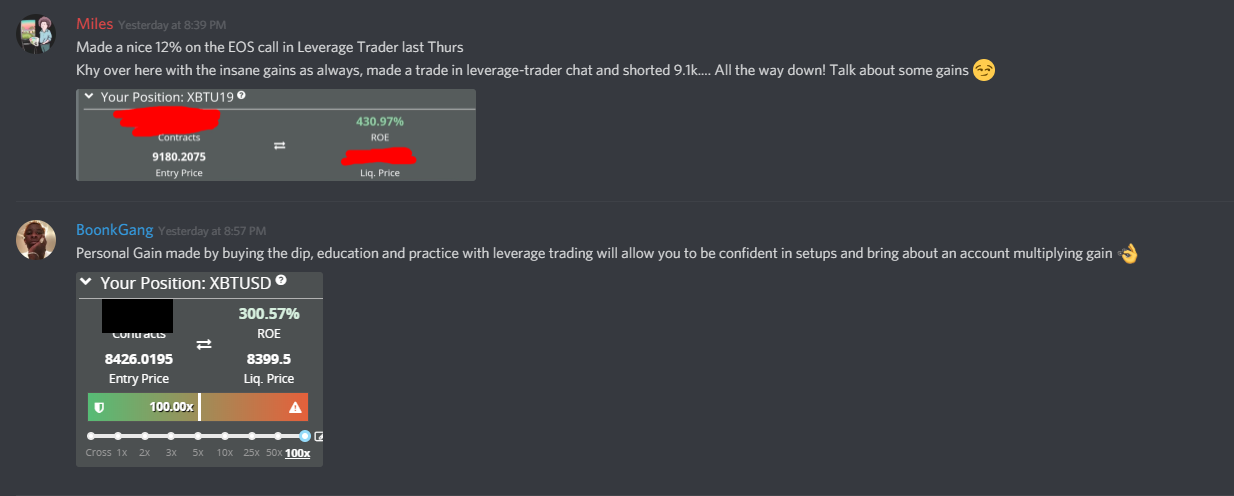Click BoonkGang's profile avatar
This screenshot has height=496, width=1234.
[35, 240]
